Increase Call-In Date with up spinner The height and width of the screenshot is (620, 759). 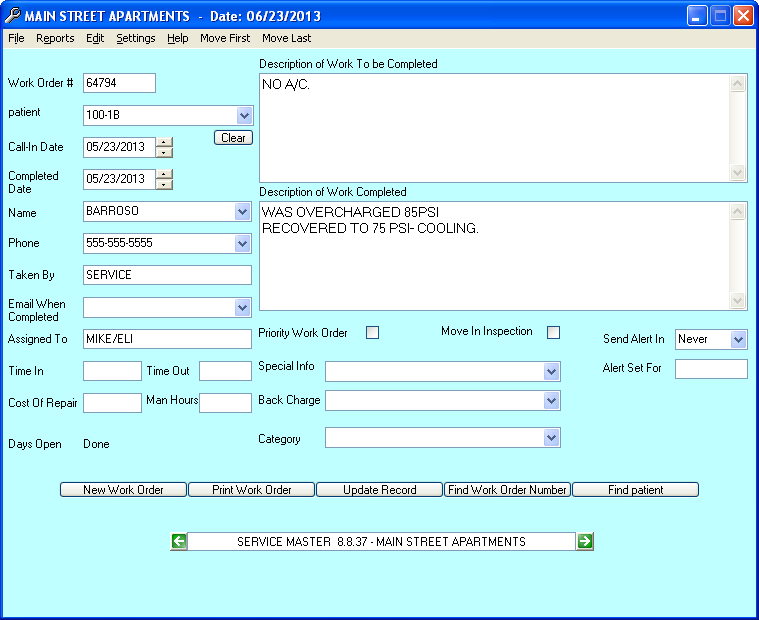click(x=165, y=143)
